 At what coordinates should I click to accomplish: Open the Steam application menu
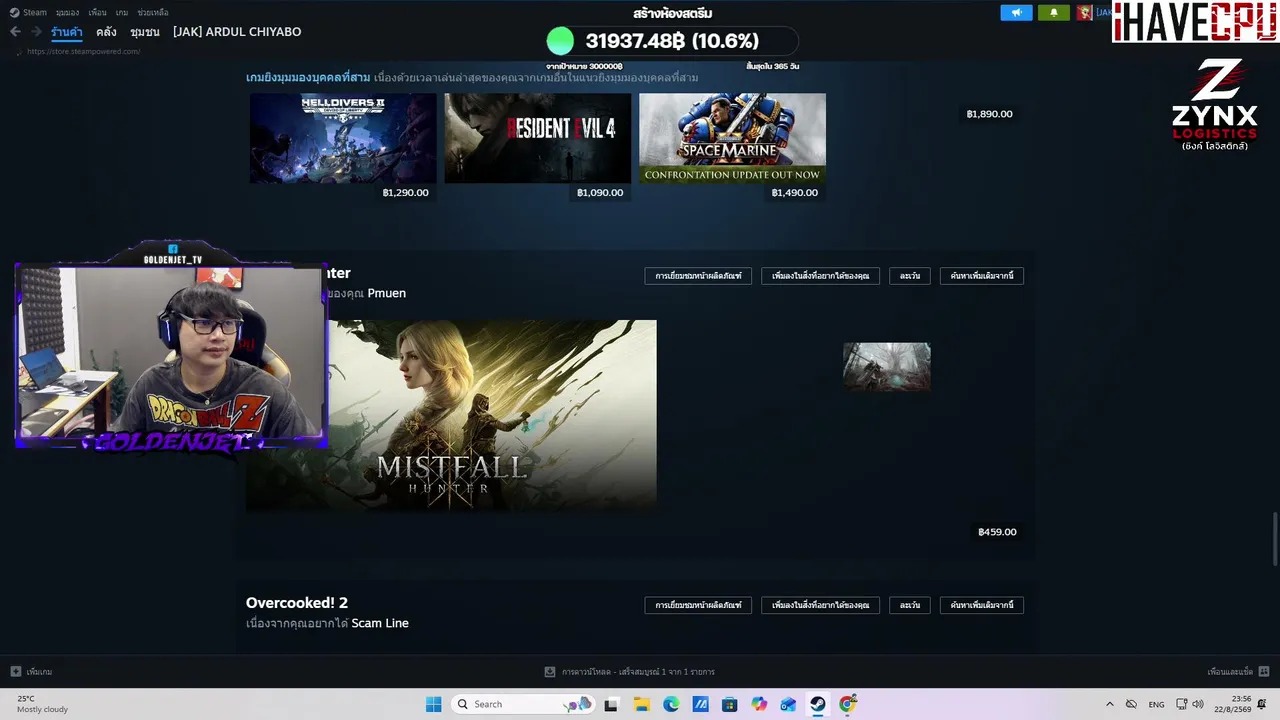tap(29, 13)
